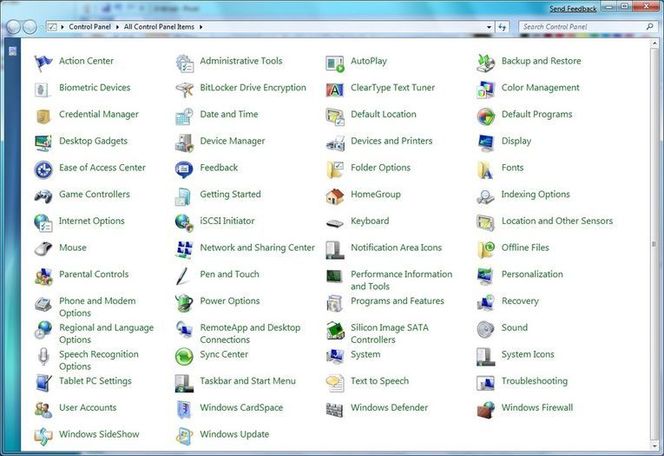Open the ClearType Text Tuner icon
664x456 pixels.
(335, 90)
